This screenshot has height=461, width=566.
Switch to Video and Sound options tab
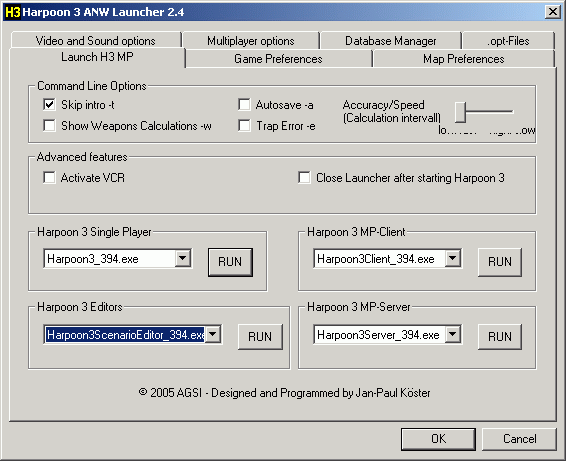[96, 40]
